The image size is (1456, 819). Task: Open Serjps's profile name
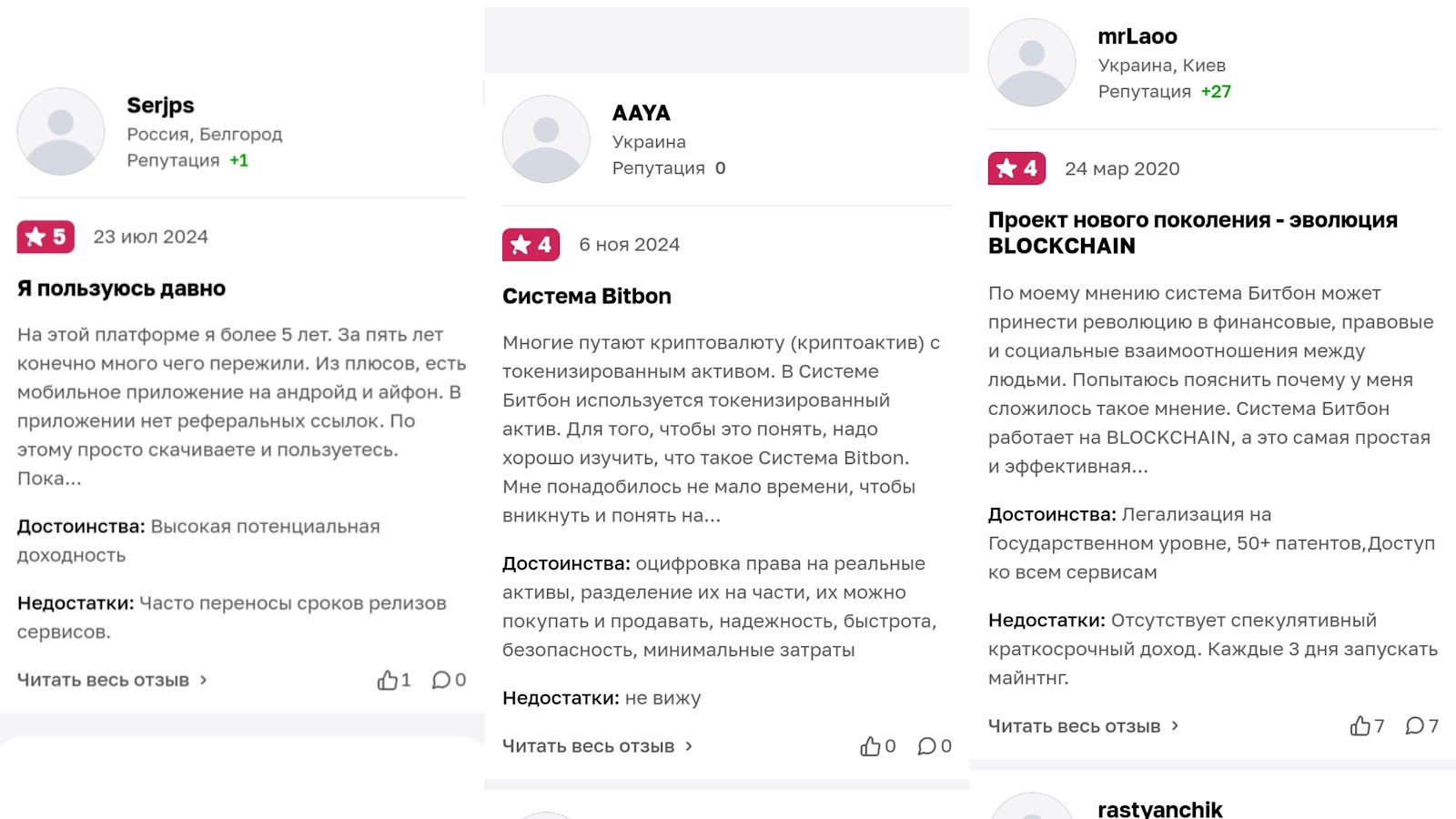[159, 105]
